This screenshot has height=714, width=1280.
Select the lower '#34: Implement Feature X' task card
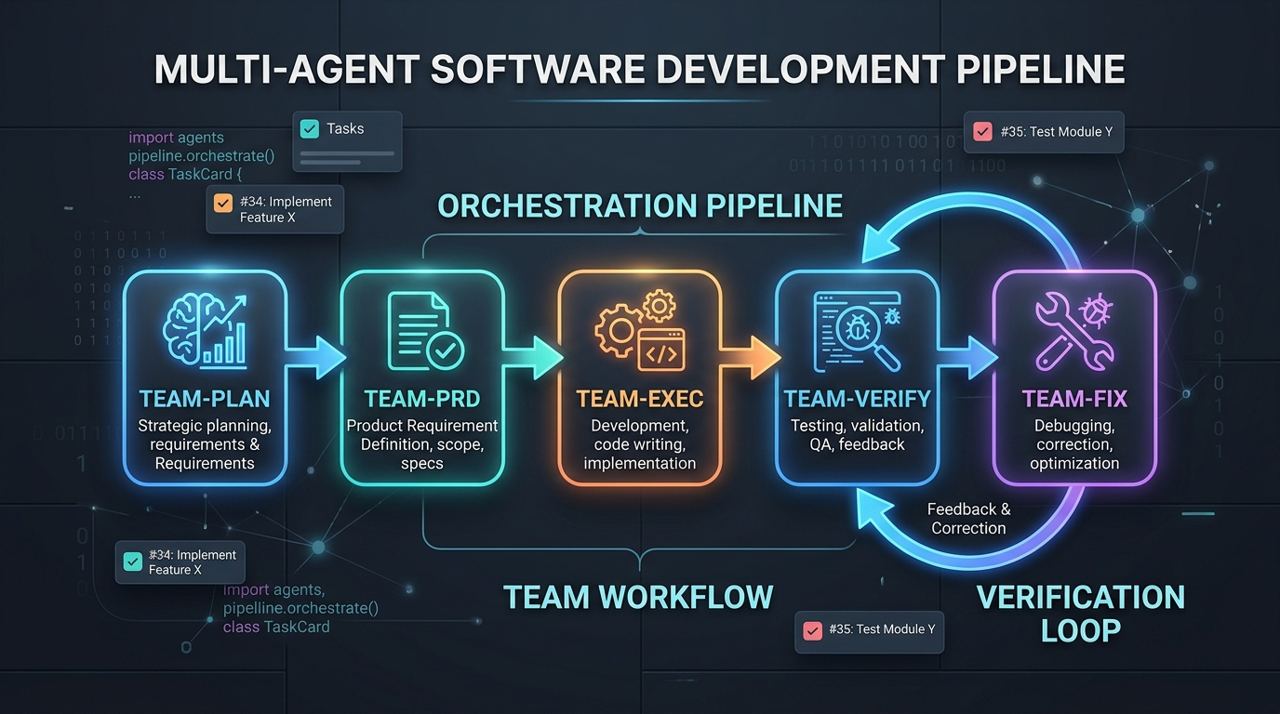tap(180, 561)
